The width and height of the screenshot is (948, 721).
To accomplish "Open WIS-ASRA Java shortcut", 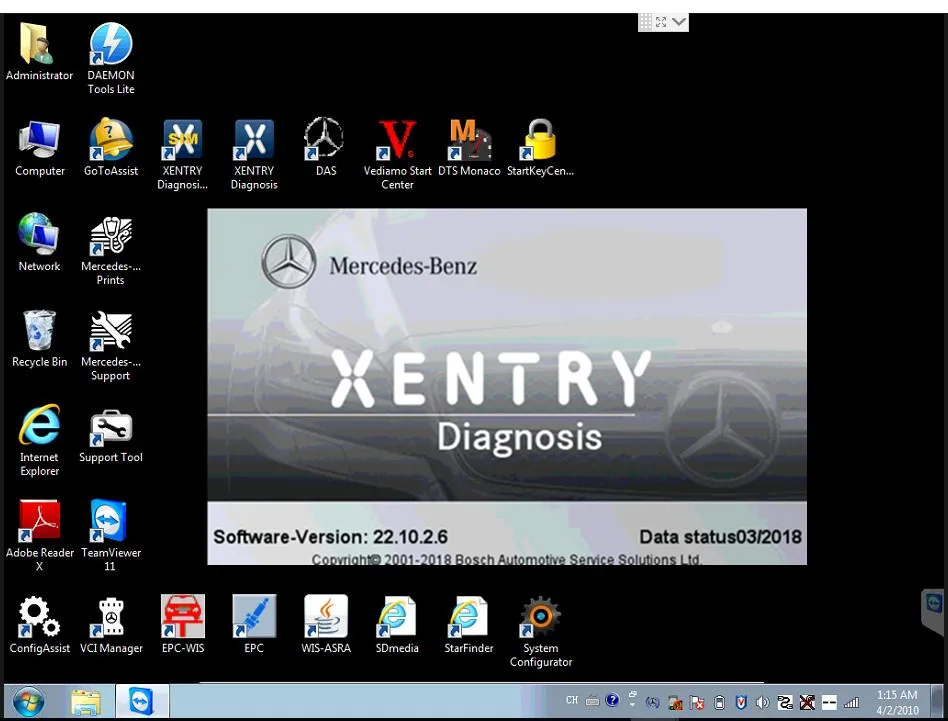I will (x=326, y=625).
